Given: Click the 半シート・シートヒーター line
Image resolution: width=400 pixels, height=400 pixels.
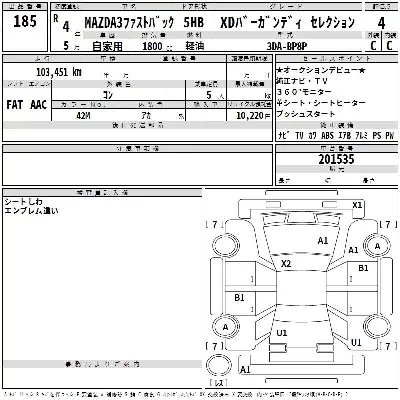Looking at the screenshot, I should [x=321, y=103].
